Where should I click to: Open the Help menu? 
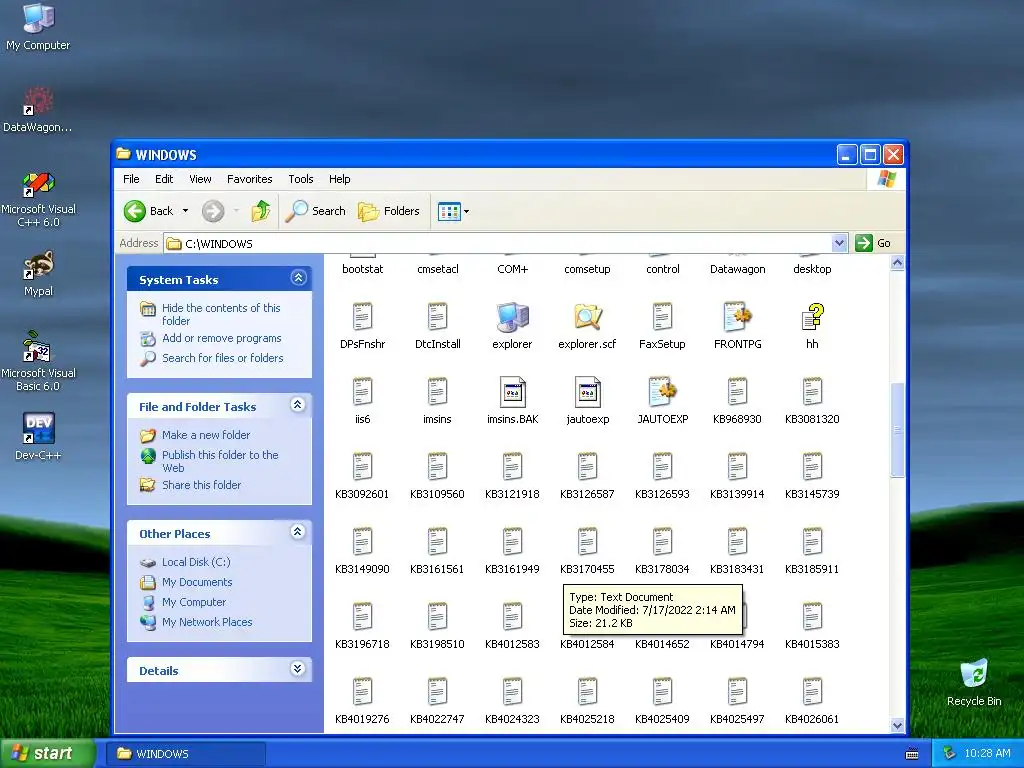(x=339, y=179)
